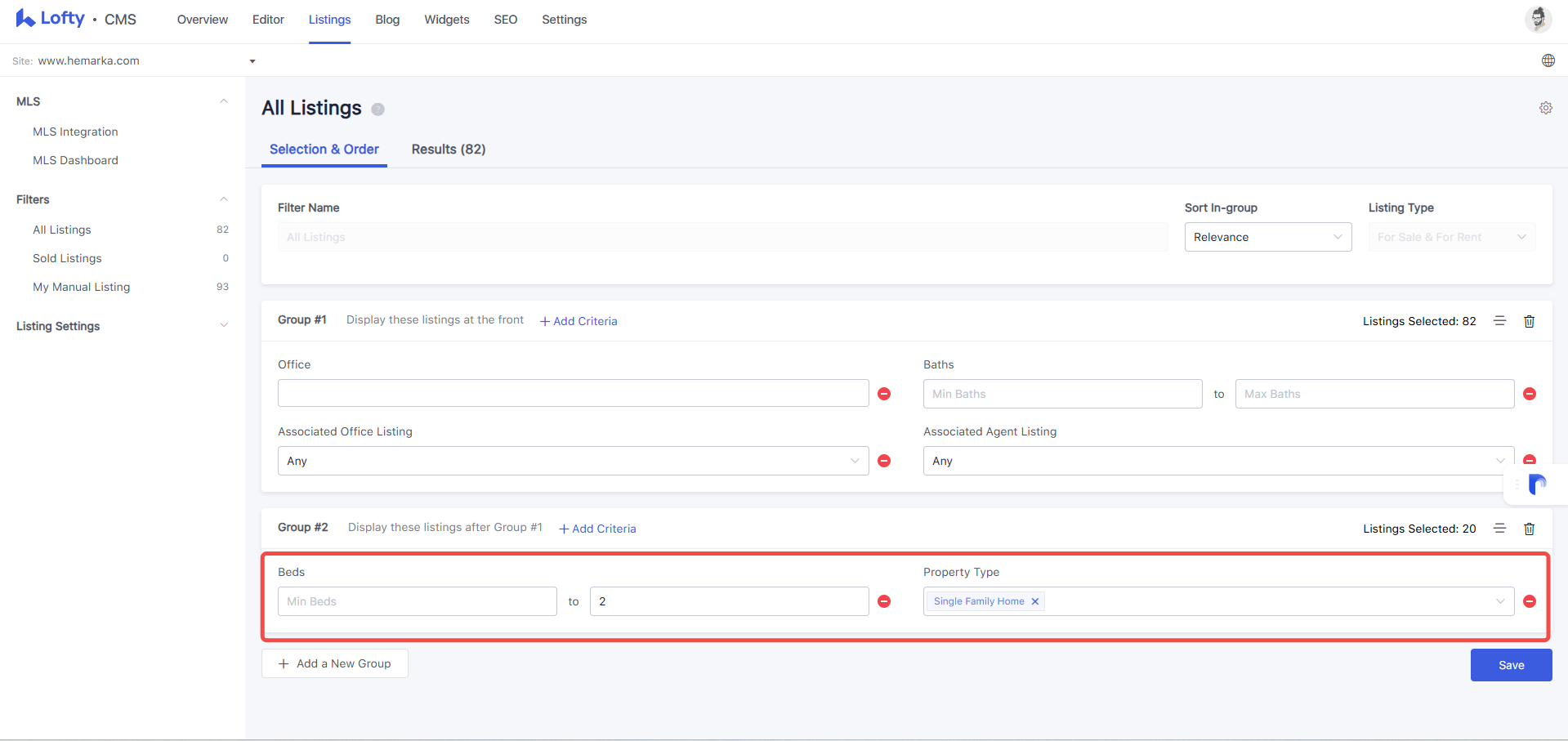Click the globe icon near site bar

[x=1548, y=60]
